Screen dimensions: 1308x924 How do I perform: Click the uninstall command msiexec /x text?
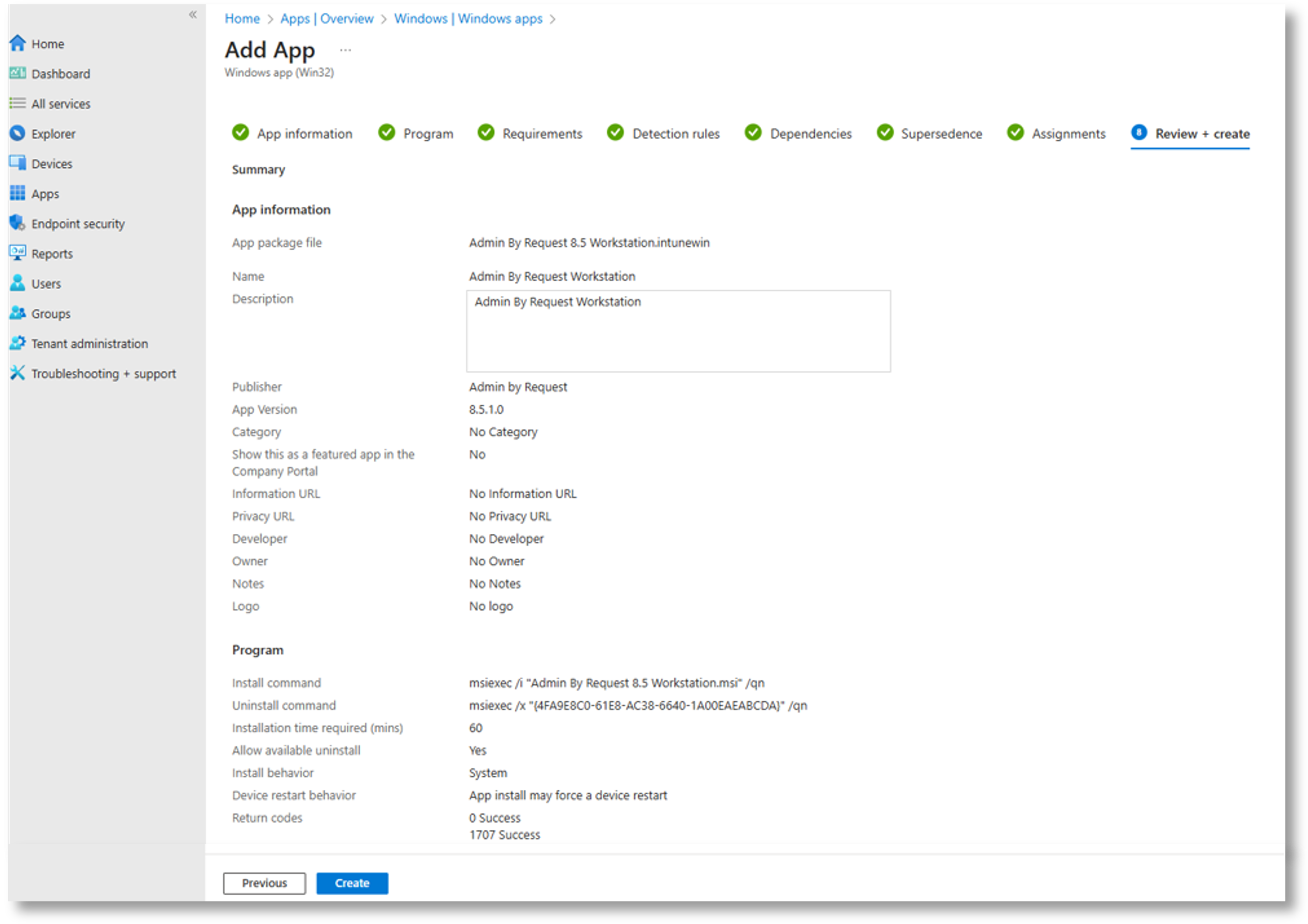pos(638,705)
